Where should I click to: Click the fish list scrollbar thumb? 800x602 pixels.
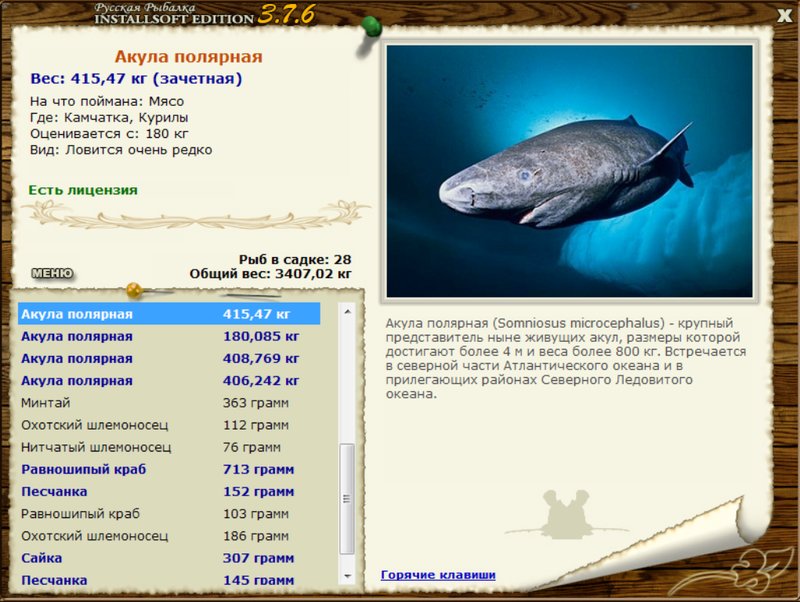(347, 498)
